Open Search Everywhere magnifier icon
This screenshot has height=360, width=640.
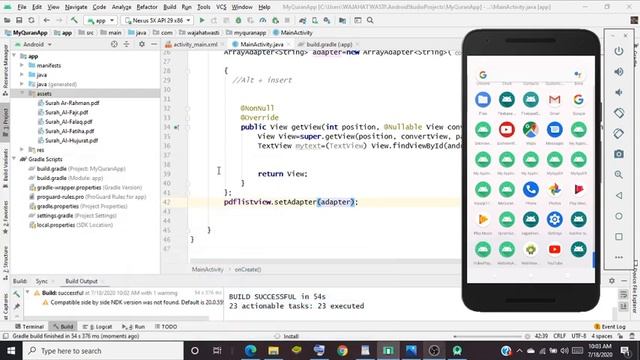tap(370, 20)
